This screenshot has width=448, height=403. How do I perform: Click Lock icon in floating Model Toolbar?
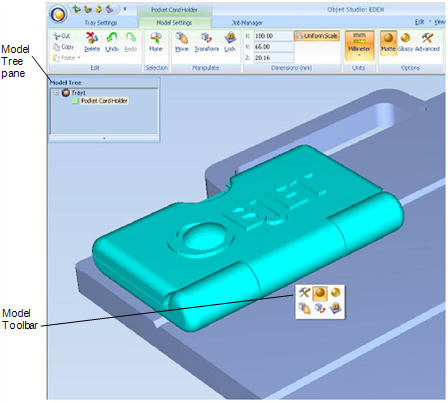[x=336, y=308]
